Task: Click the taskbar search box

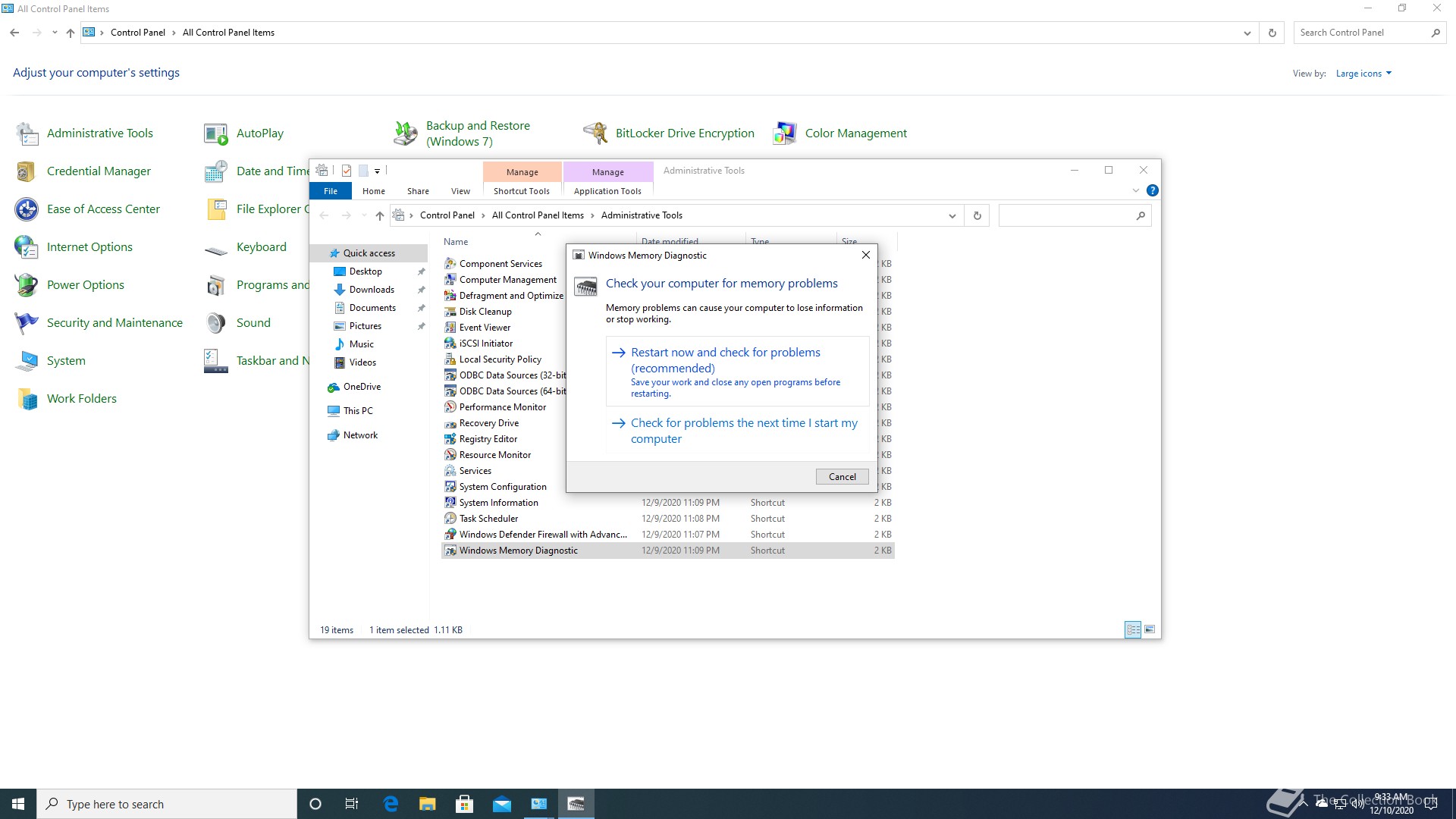Action: [167, 804]
